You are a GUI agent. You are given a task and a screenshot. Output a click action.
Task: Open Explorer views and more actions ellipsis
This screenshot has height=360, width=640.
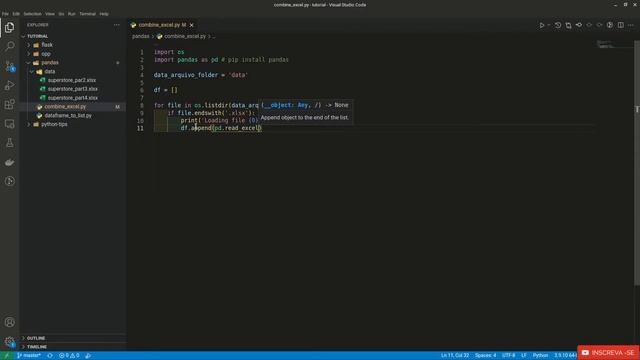click(x=117, y=25)
